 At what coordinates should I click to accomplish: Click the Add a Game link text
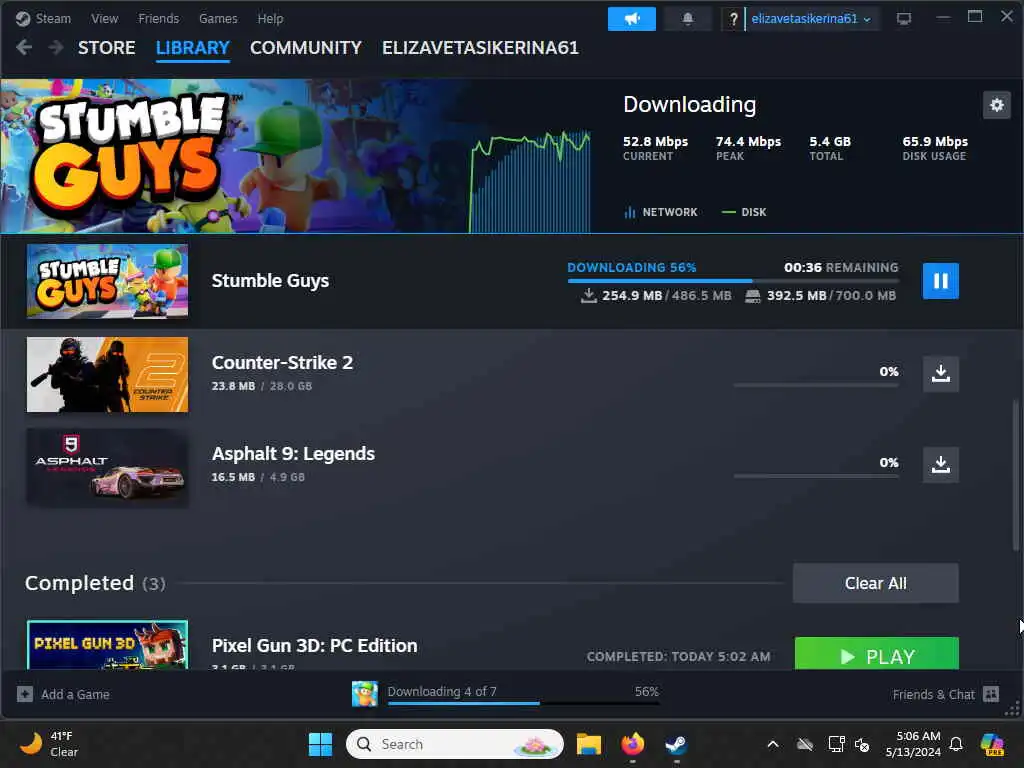click(75, 694)
